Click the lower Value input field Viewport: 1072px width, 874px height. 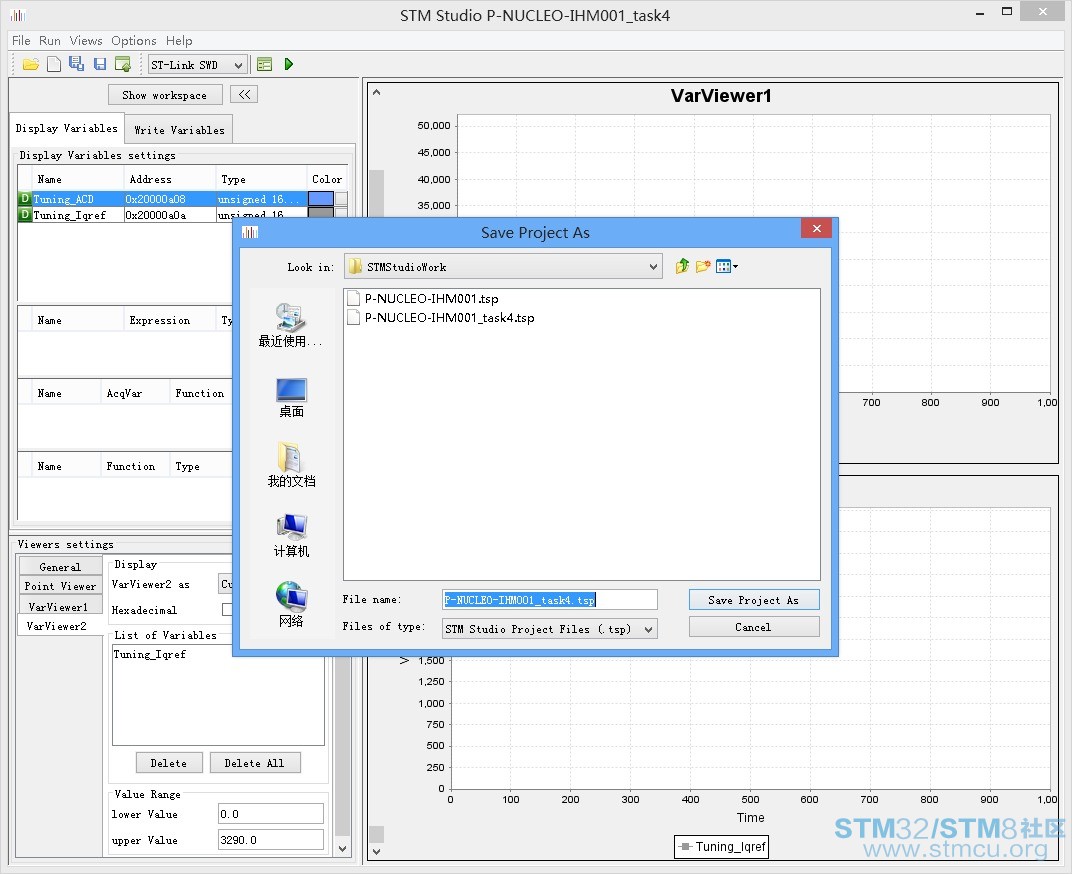tap(270, 814)
